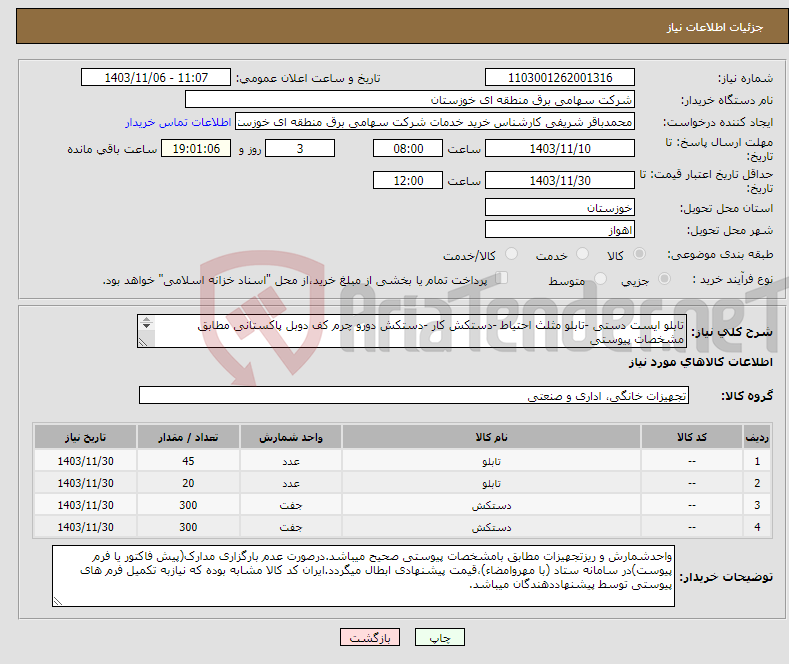Click the تاریخ نیاز column header
Viewport: 789px width, 664px height.
coord(86,437)
